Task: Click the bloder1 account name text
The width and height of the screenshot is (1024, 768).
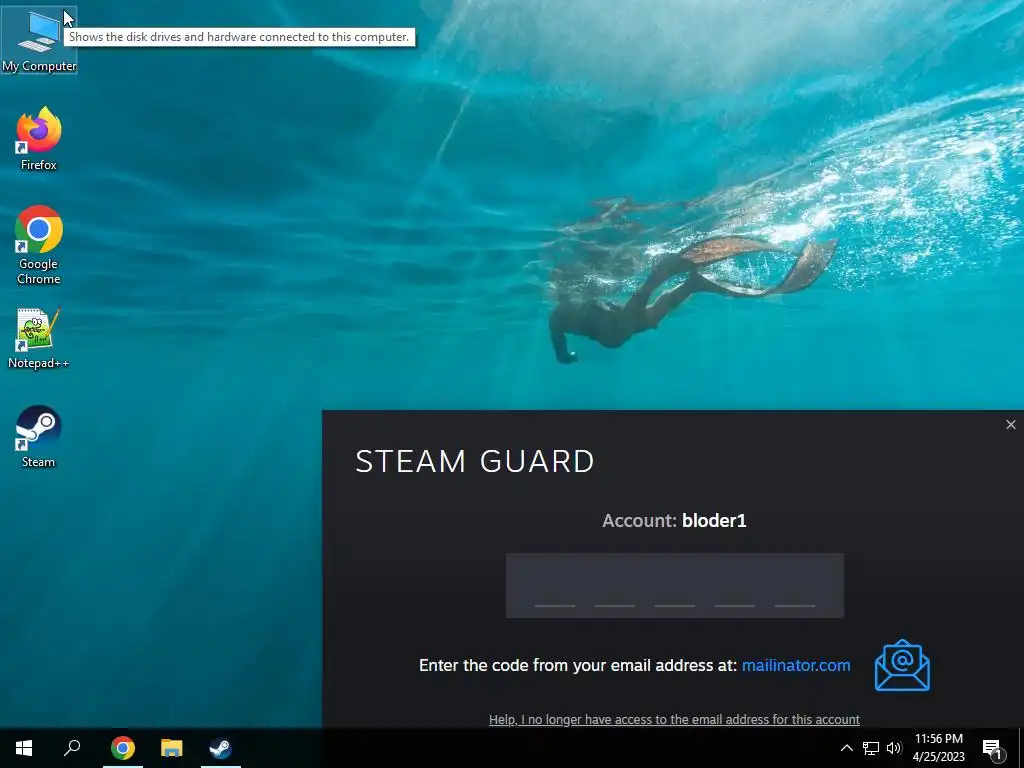Action: [714, 520]
